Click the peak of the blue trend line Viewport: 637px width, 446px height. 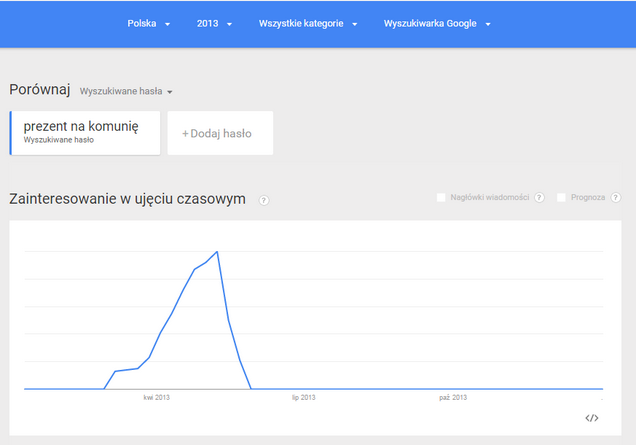[217, 252]
